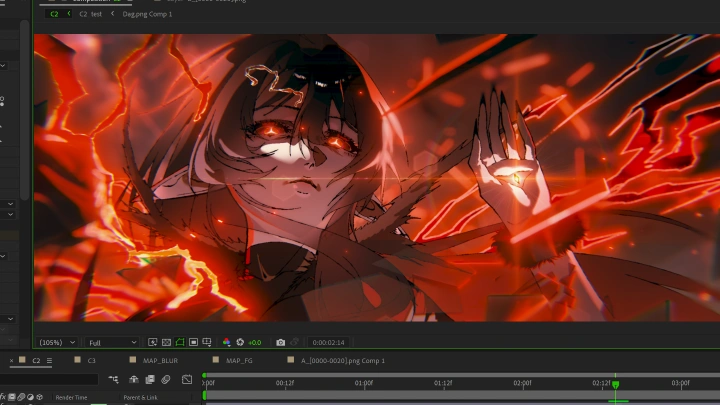Click the frame blend column switch icon
This screenshot has height=405, width=720.
pyautogui.click(x=12, y=397)
